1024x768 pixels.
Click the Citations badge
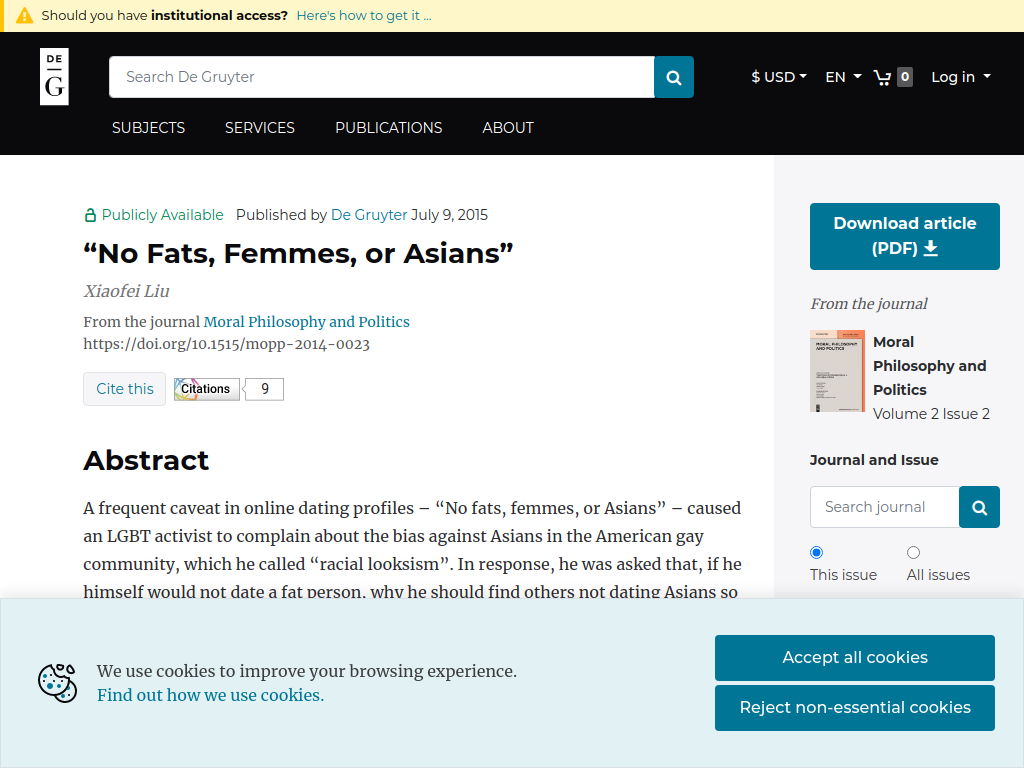[206, 389]
